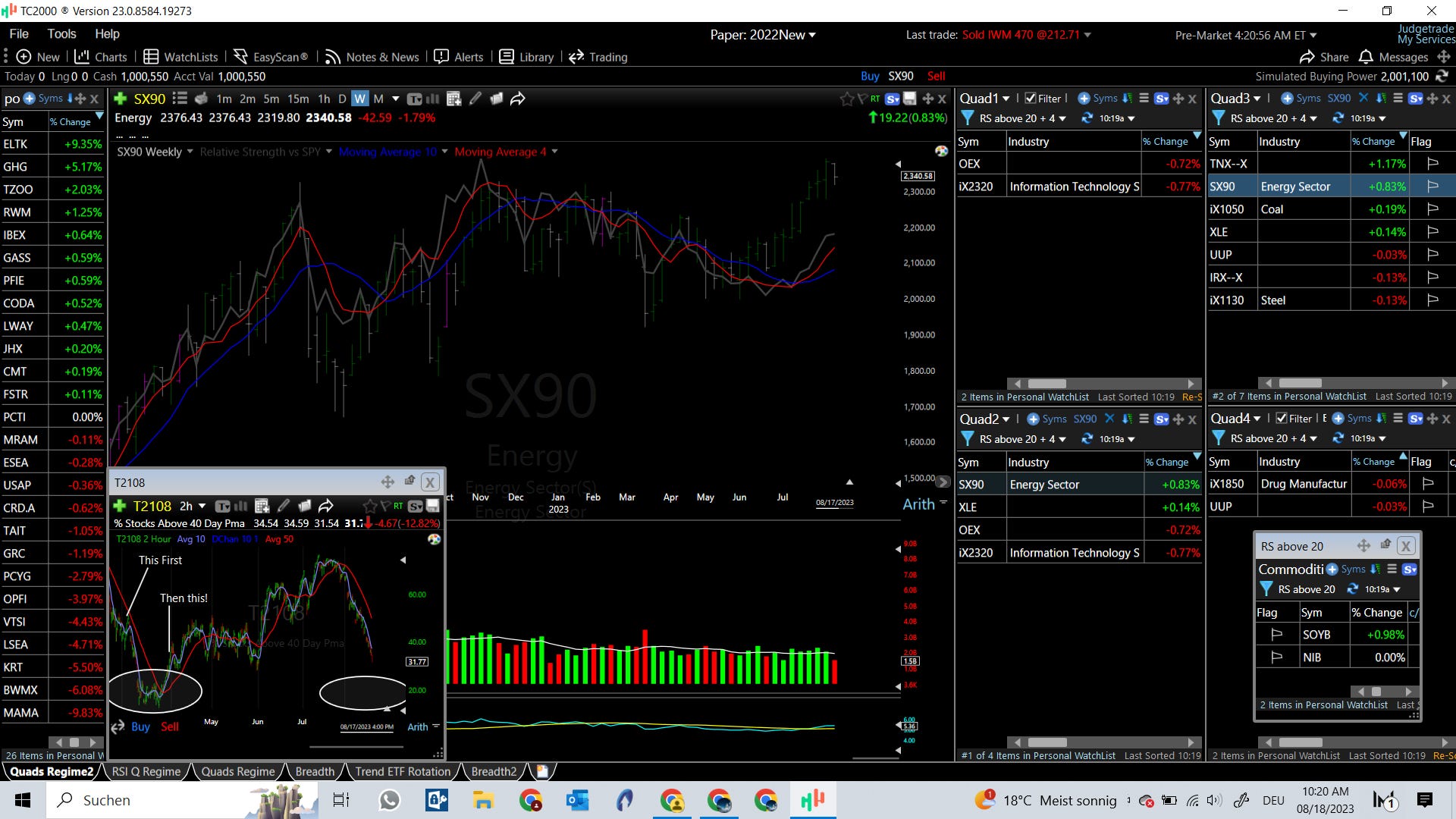Toggle flag for SOYB in Commodities list

(1276, 635)
